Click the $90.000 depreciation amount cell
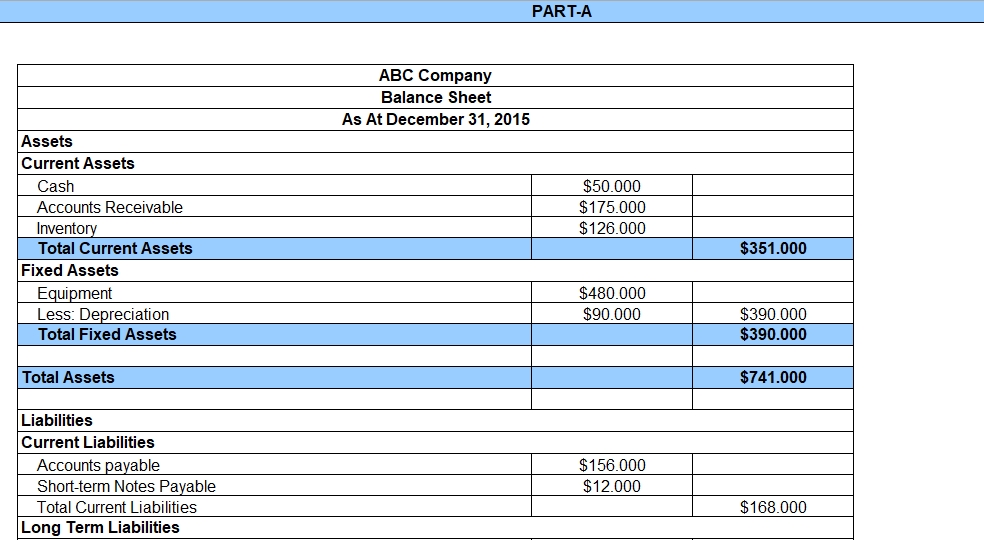Image resolution: width=984 pixels, height=540 pixels. point(611,314)
